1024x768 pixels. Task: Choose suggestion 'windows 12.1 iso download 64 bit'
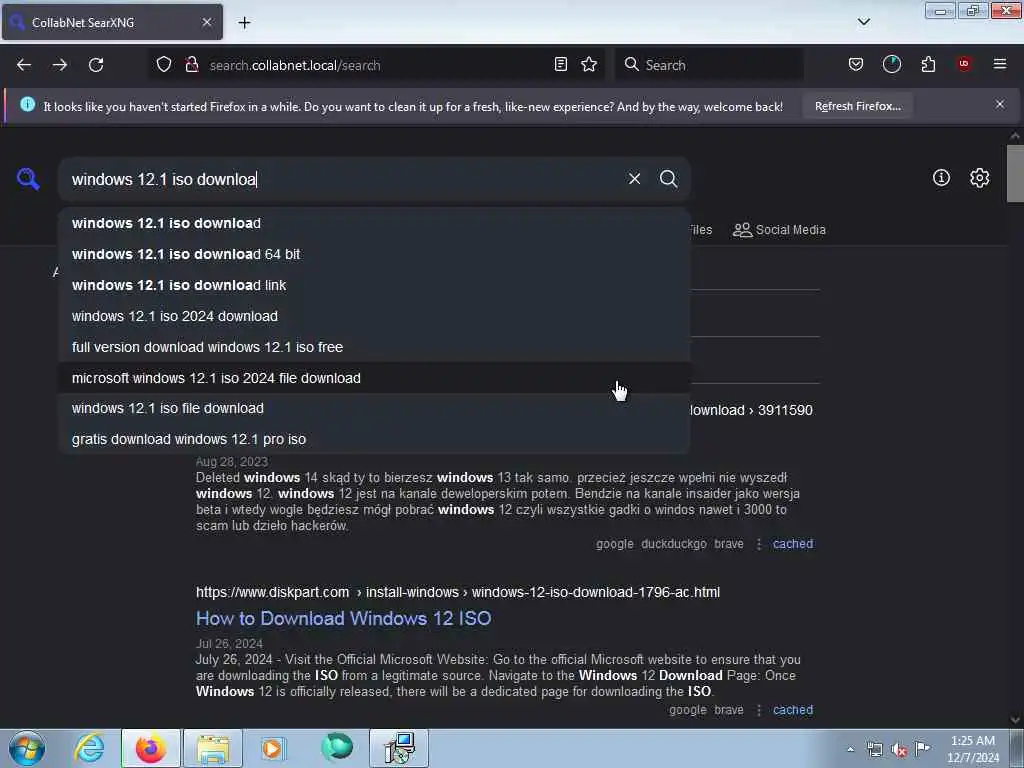click(374, 254)
